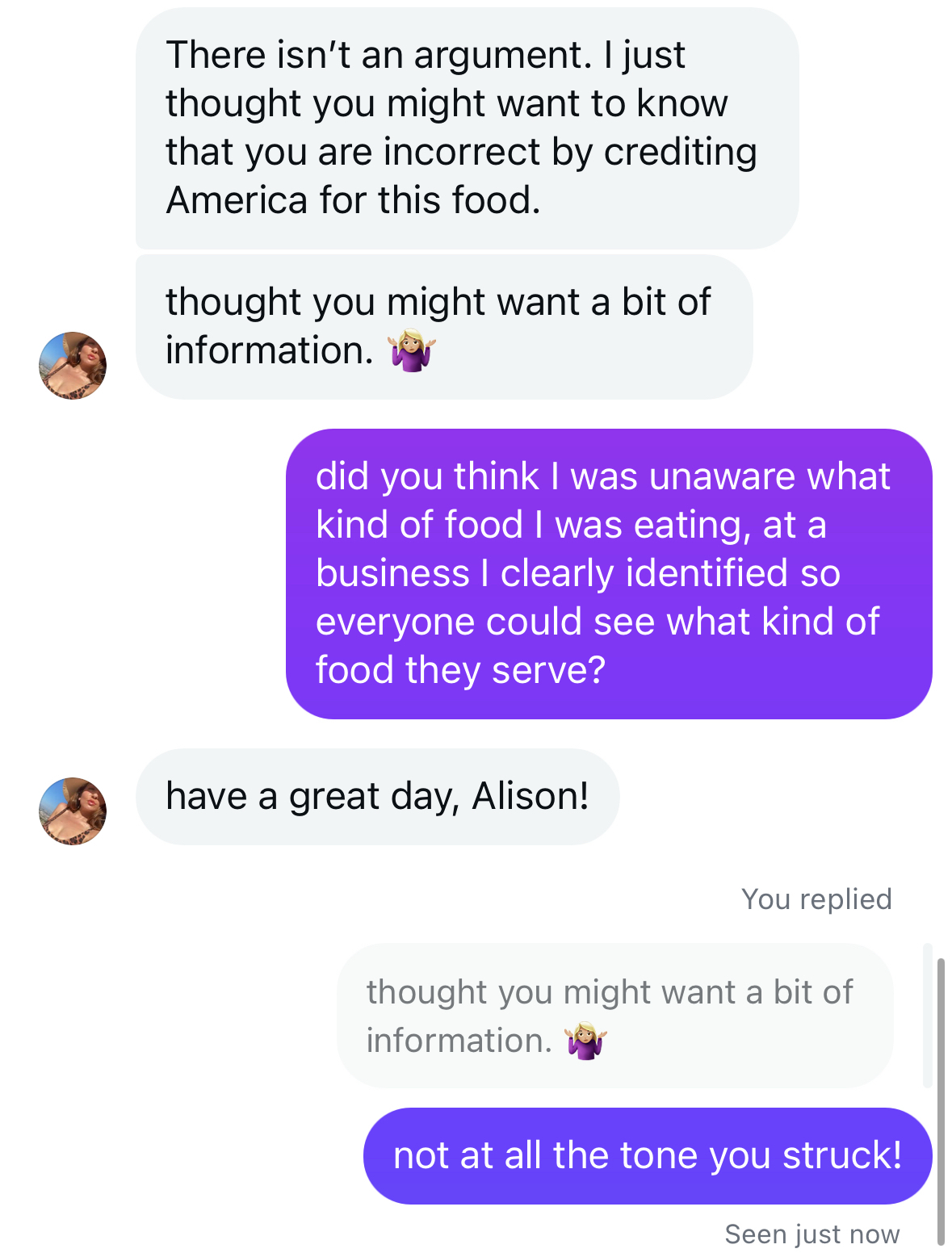Click the "You replied" label
Viewport: 952px width, 1257px height.
tap(816, 899)
